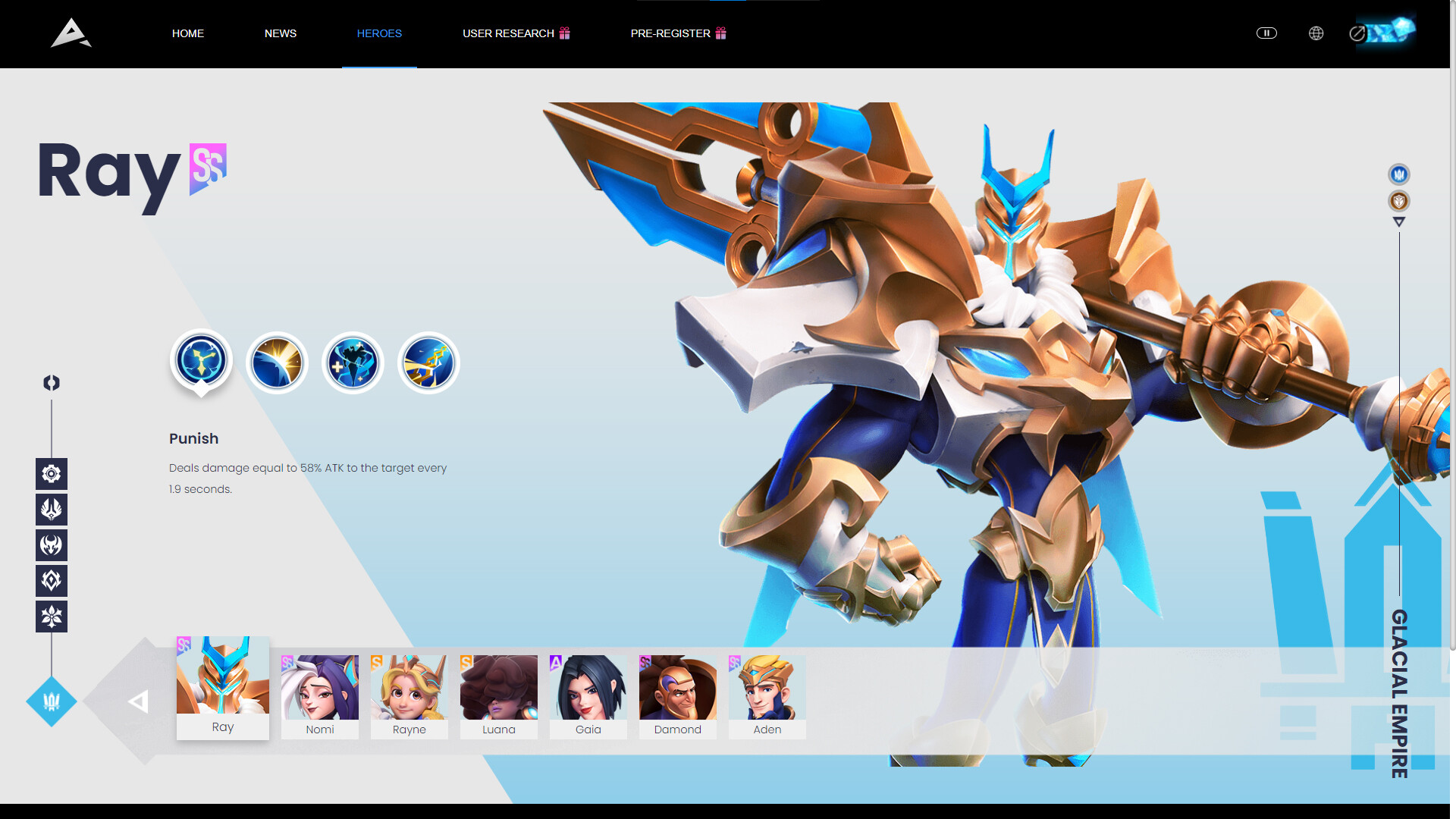Switch to the bronze shield faction marker
1456x819 pixels.
[1398, 201]
